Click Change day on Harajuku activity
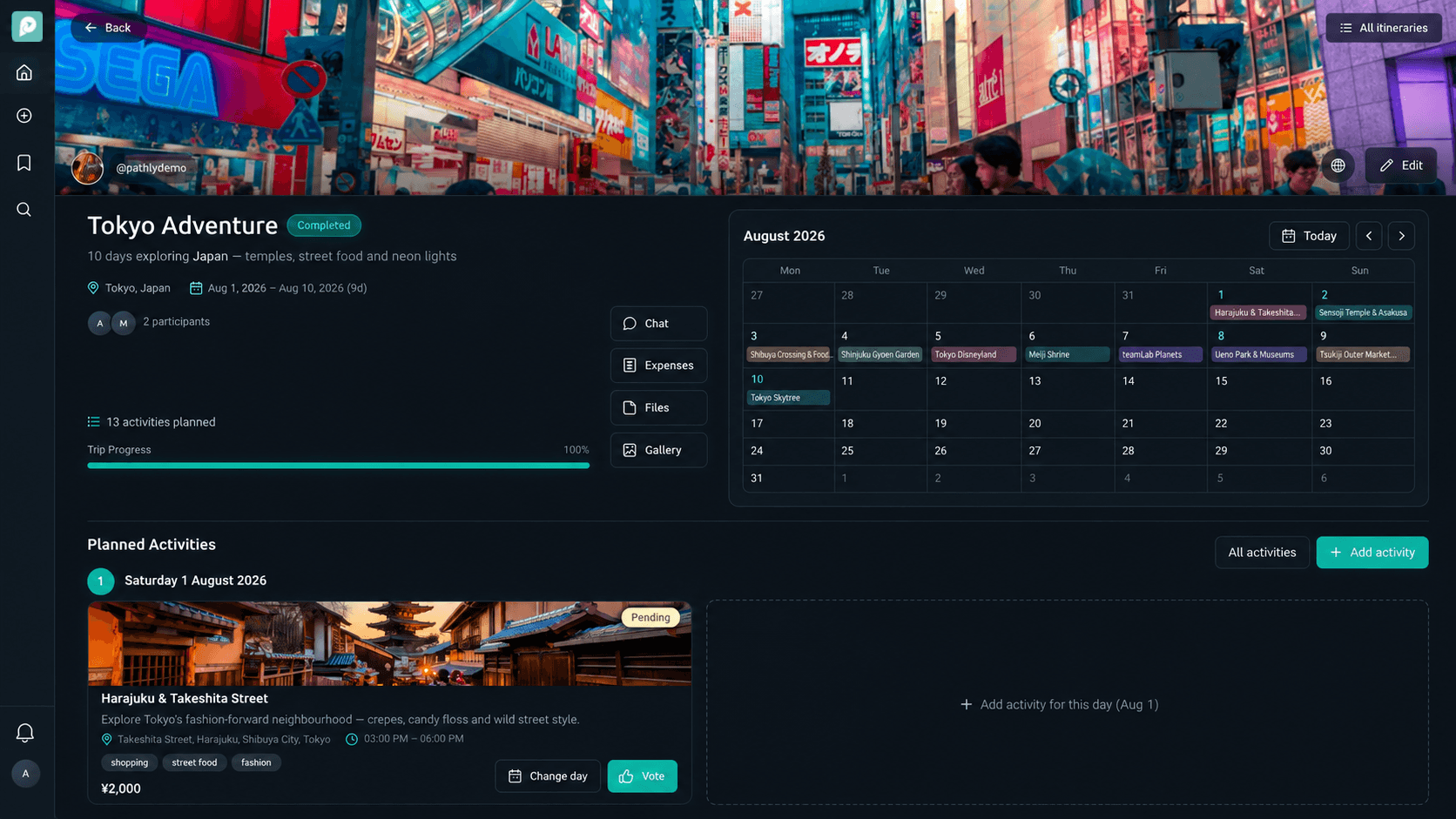 coord(548,776)
